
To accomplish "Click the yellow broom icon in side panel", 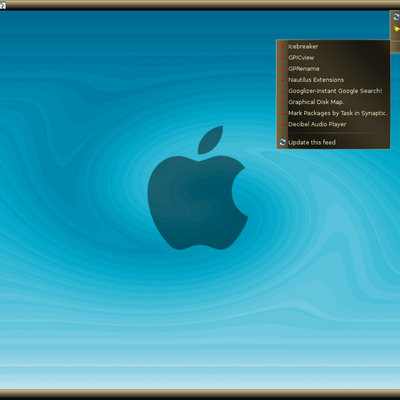I will pyautogui.click(x=396, y=29).
